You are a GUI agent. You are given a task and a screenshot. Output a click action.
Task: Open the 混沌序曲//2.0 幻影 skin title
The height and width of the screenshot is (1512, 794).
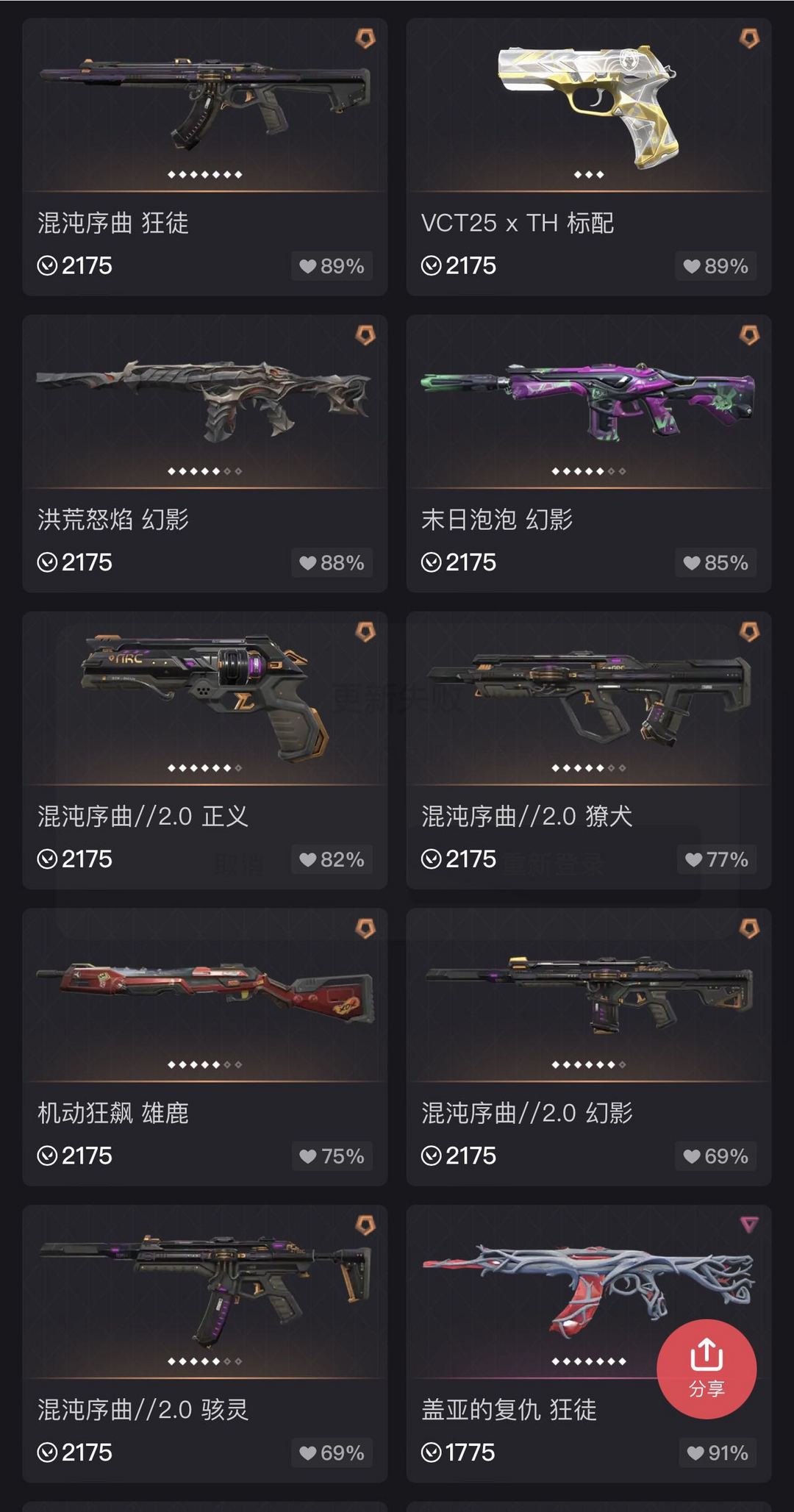point(527,1113)
